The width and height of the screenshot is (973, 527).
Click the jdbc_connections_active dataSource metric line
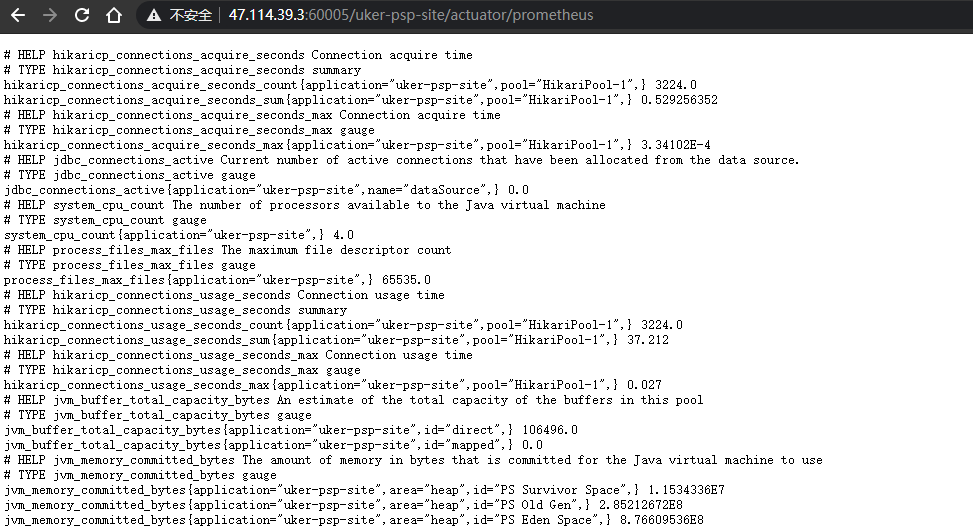pyautogui.click(x=266, y=190)
